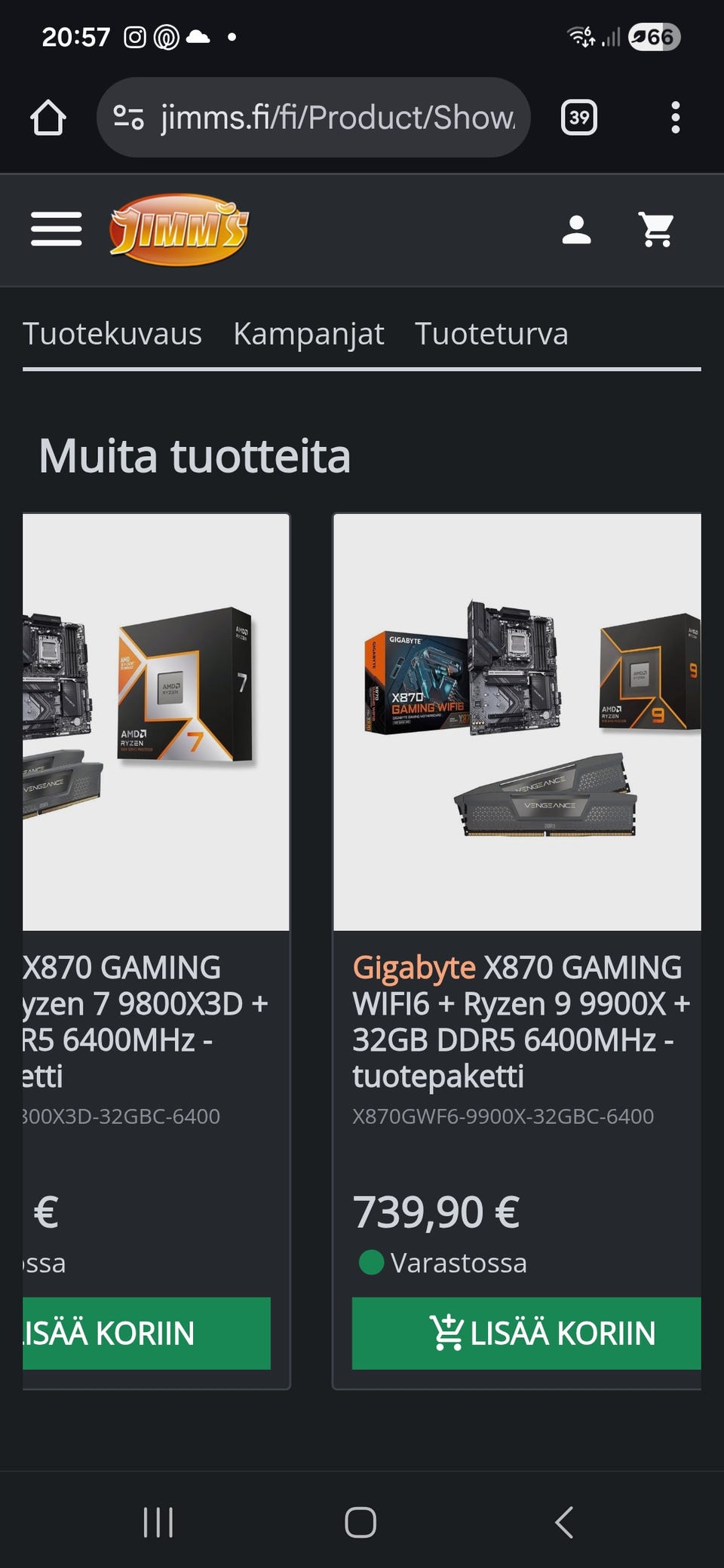724x1568 pixels.
Task: Tap the Android back navigation button
Action: tap(564, 1522)
